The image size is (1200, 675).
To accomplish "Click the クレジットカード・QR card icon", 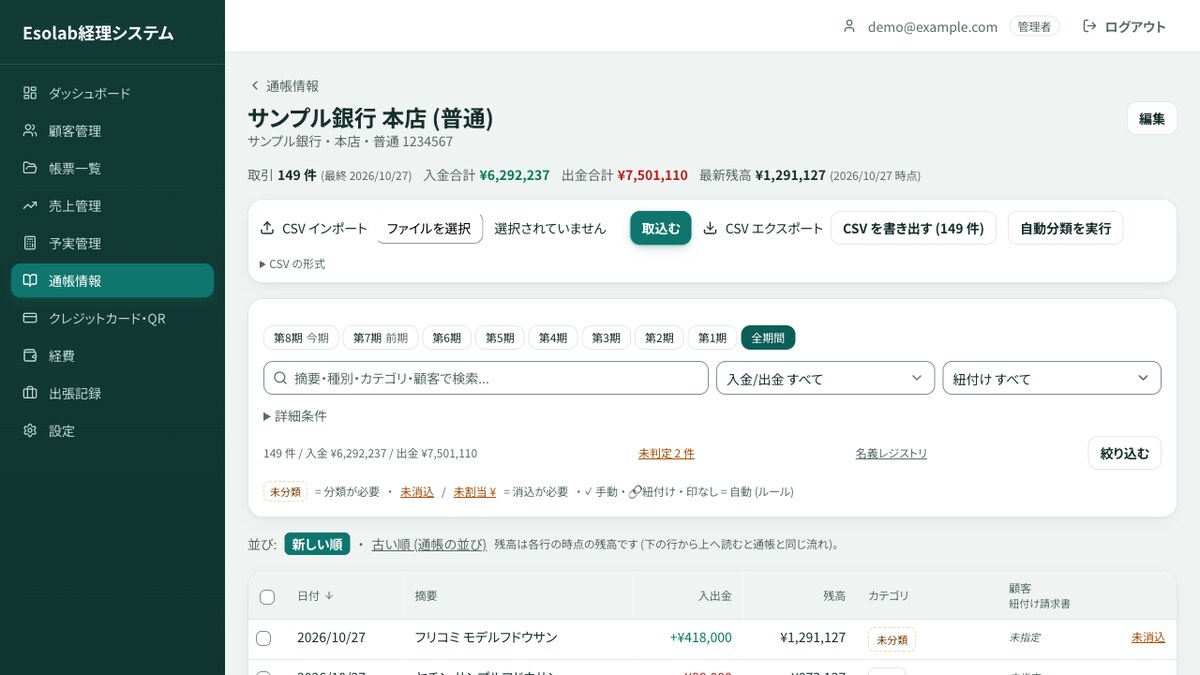I will point(30,318).
